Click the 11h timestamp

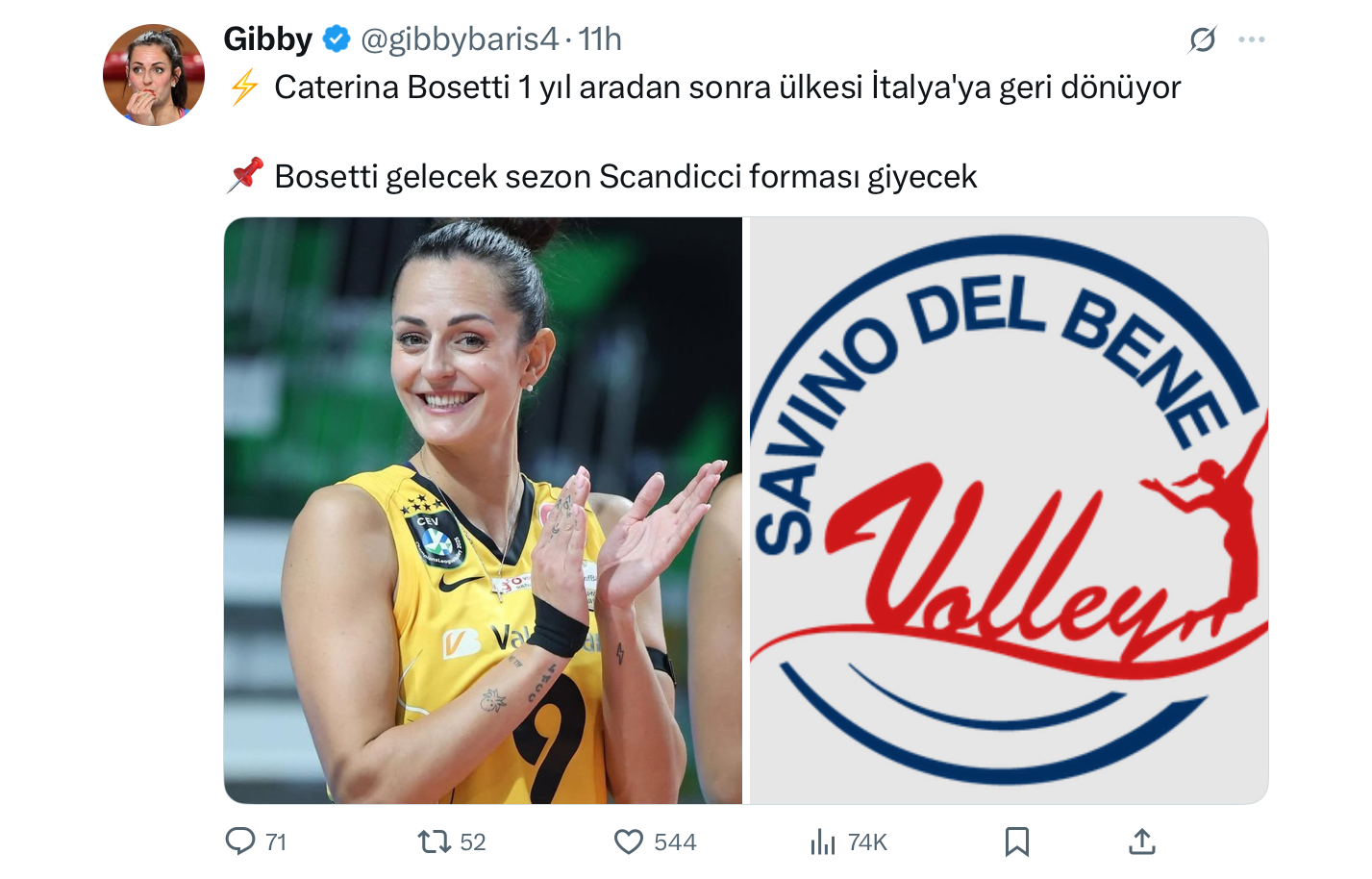[x=600, y=39]
